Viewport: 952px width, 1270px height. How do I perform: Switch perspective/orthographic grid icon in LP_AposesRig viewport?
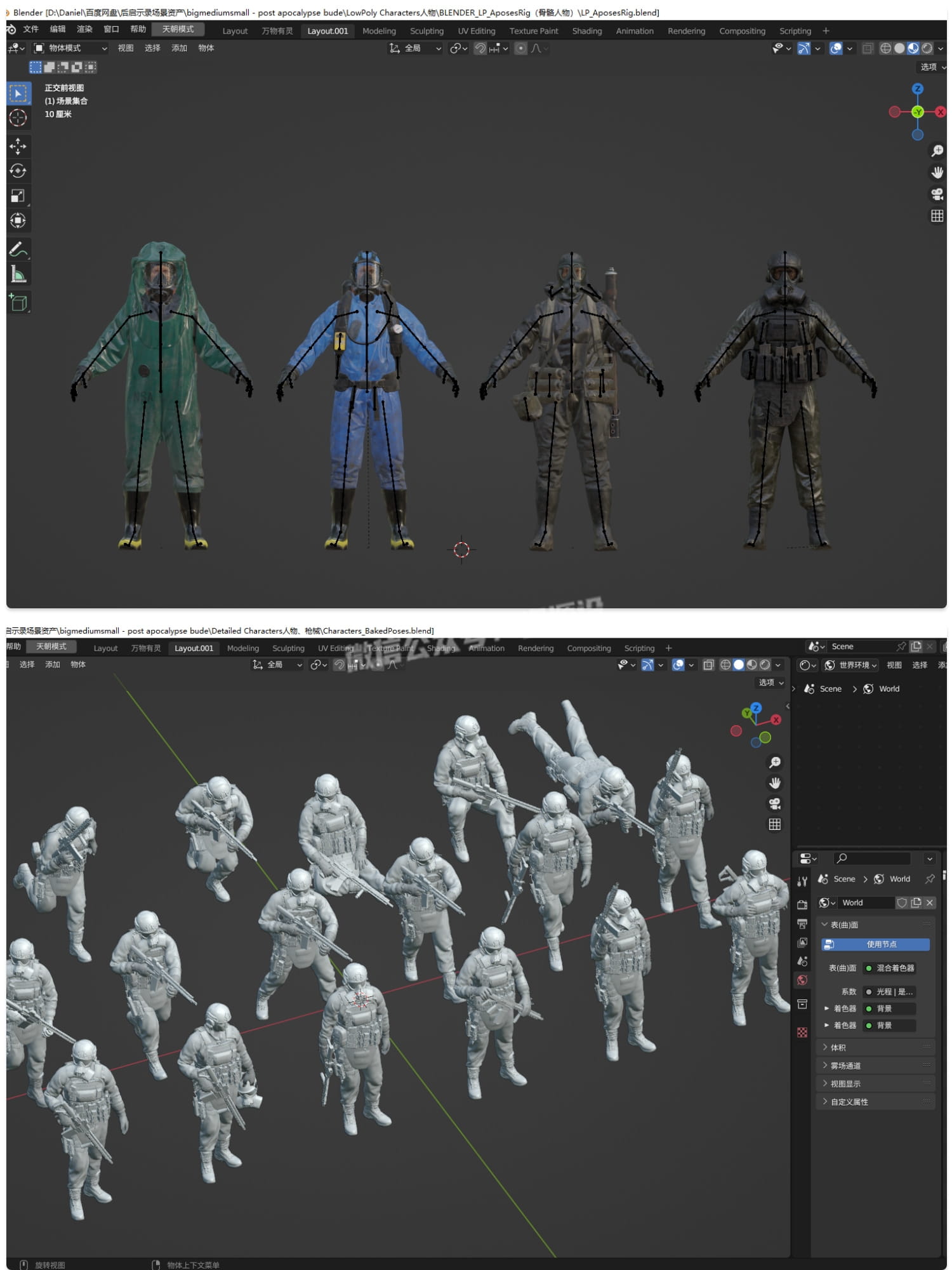(x=937, y=216)
